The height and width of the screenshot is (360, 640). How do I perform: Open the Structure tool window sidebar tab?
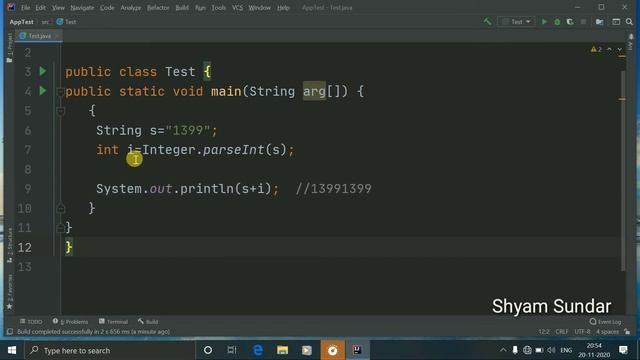(x=9, y=245)
